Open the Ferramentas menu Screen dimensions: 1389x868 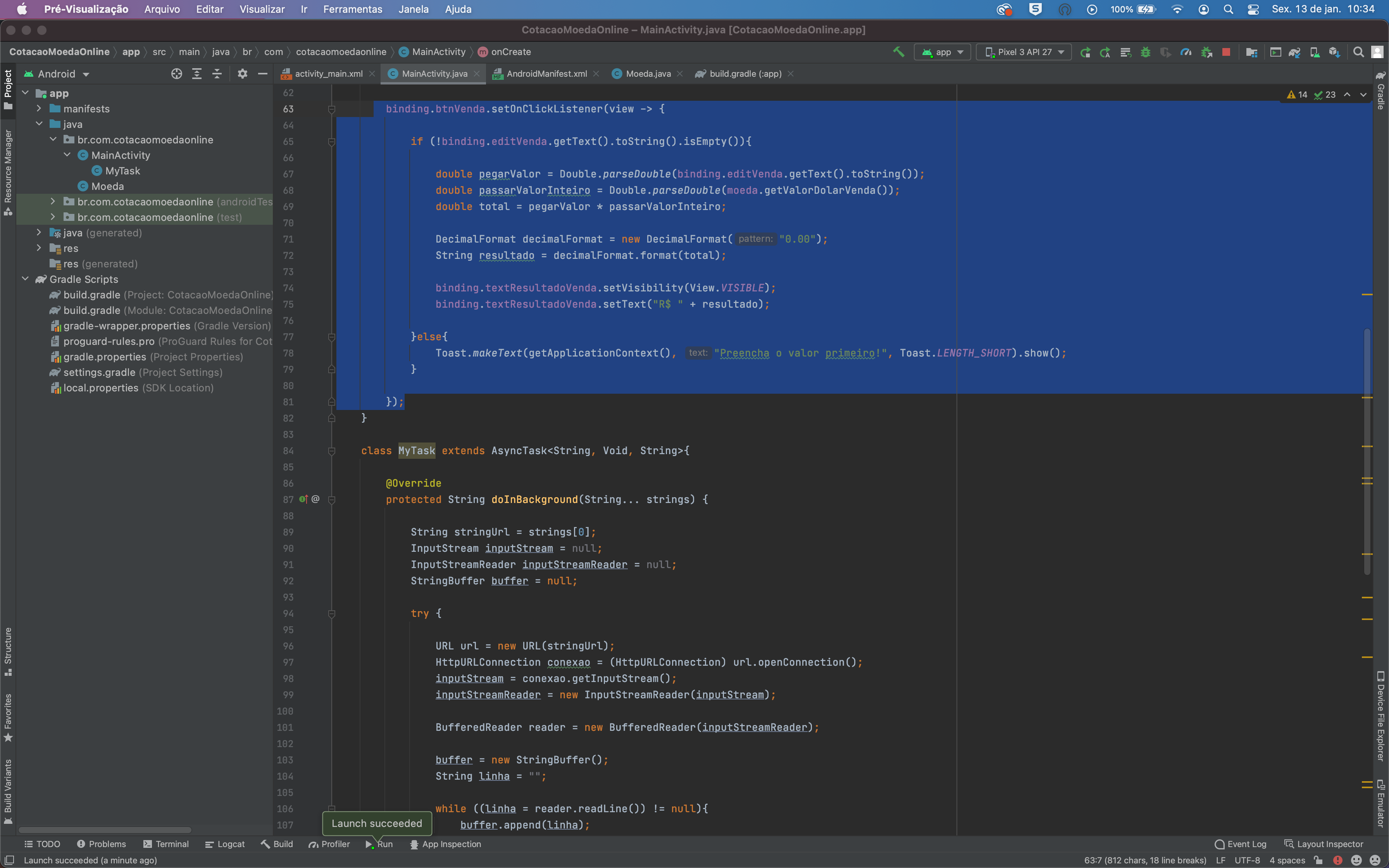[352, 9]
